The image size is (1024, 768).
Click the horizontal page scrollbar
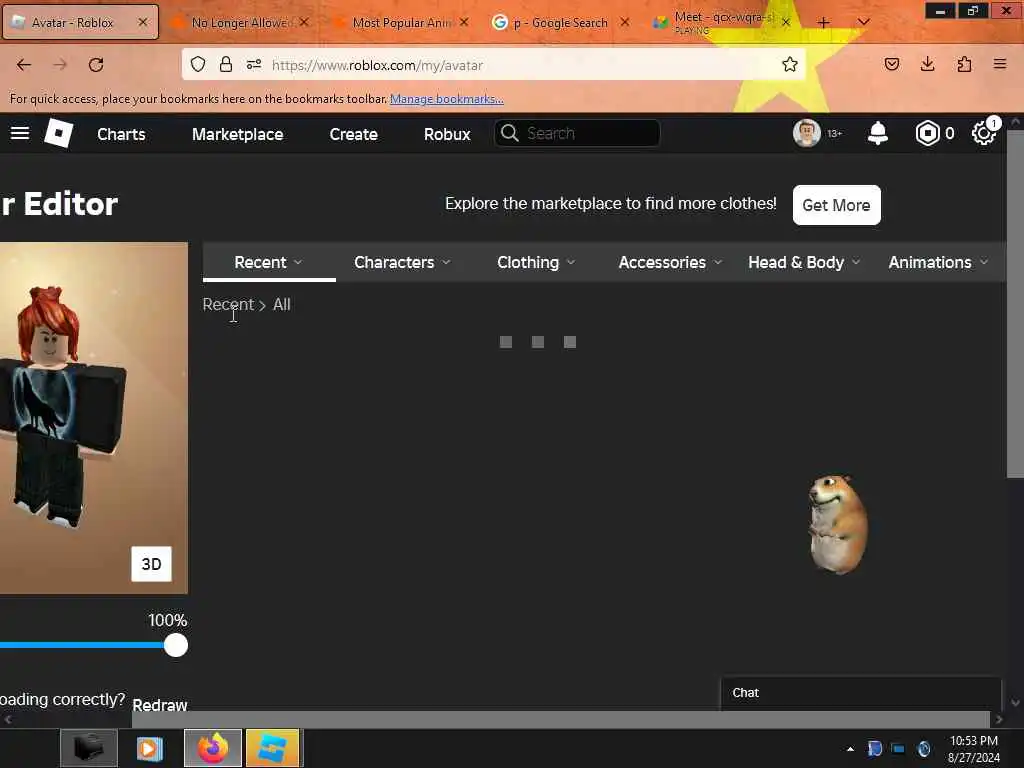561,719
